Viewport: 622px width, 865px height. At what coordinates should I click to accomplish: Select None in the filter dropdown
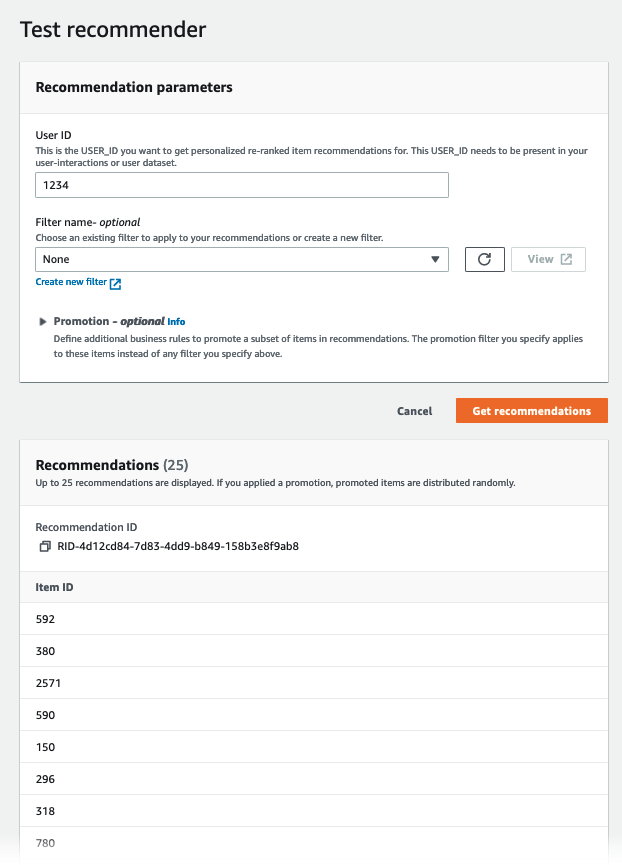tap(240, 259)
